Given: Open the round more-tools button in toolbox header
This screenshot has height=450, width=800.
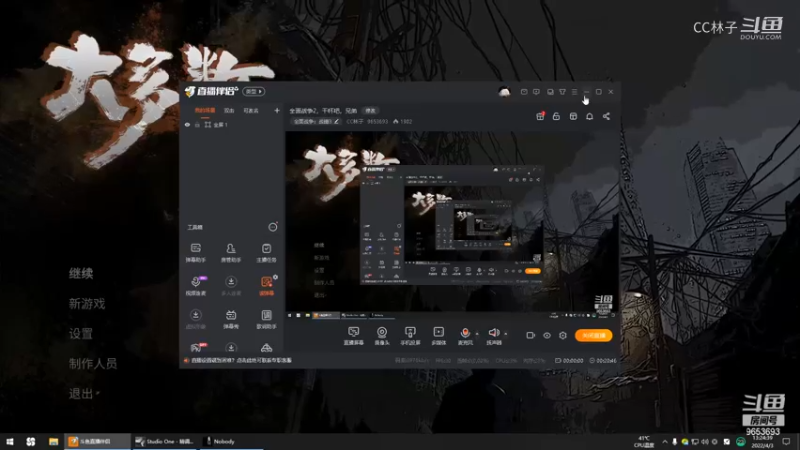Looking at the screenshot, I should (x=272, y=227).
